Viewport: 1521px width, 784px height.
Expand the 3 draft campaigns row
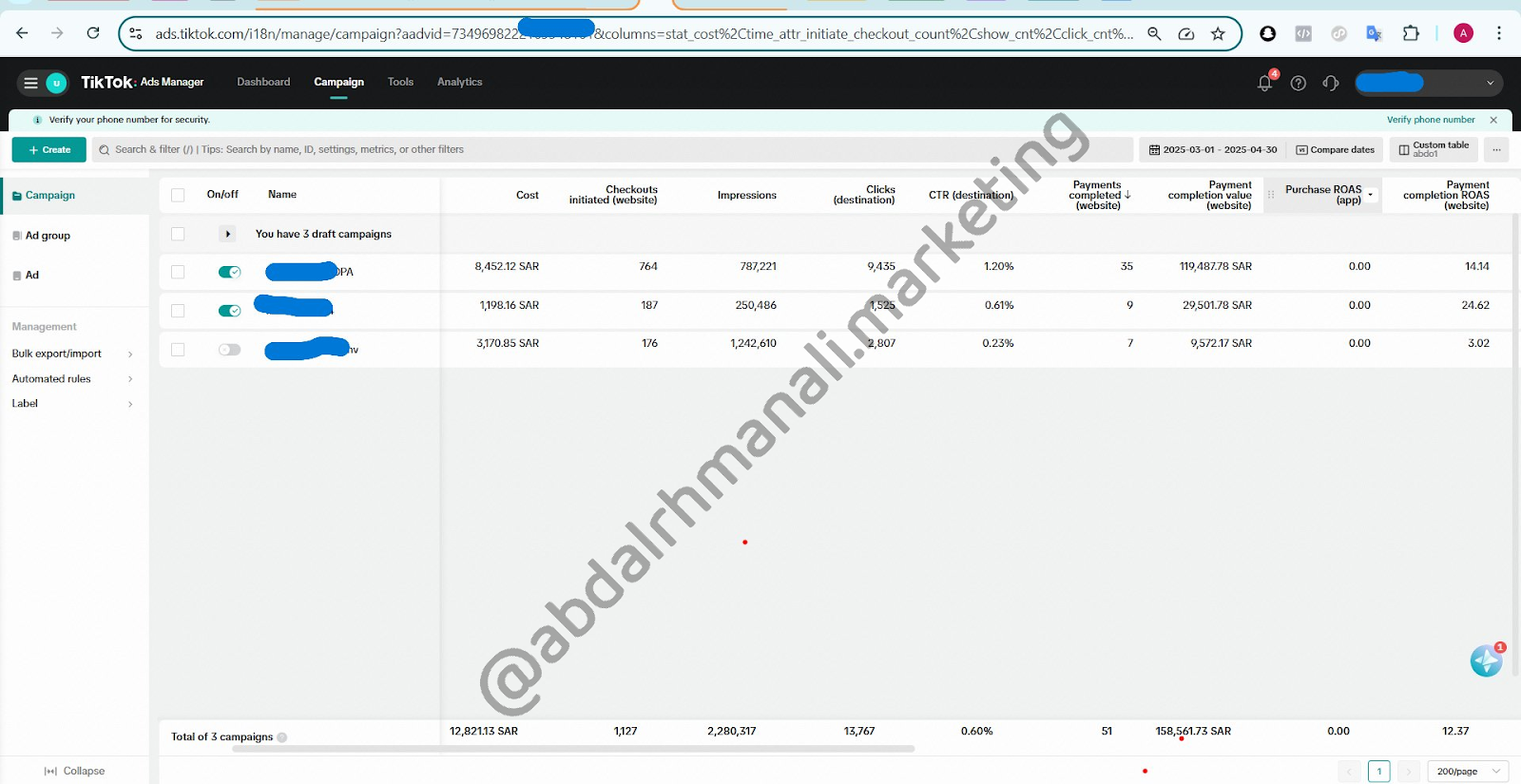pos(227,234)
